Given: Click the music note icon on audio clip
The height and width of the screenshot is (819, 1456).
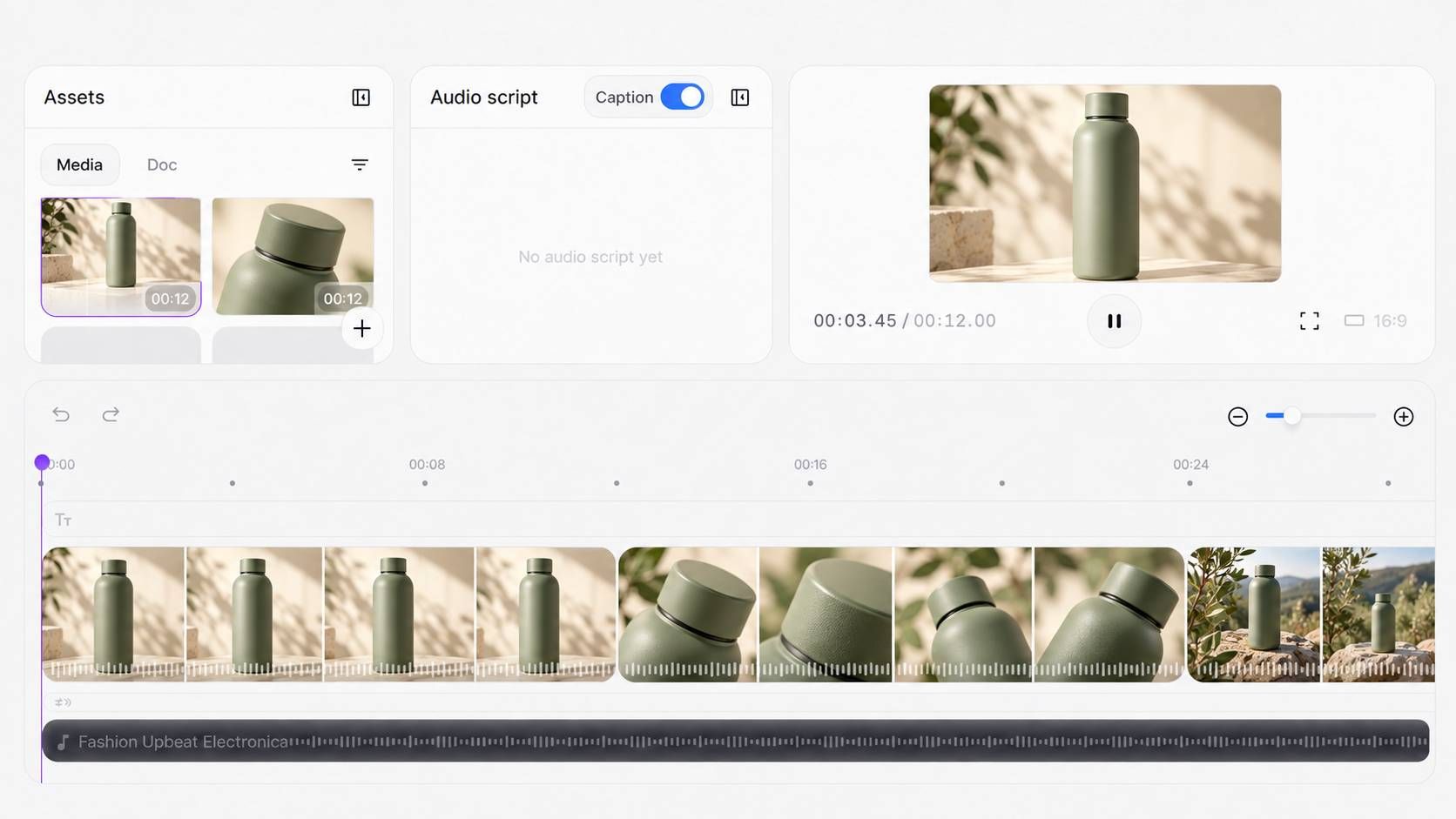Looking at the screenshot, I should pos(63,742).
